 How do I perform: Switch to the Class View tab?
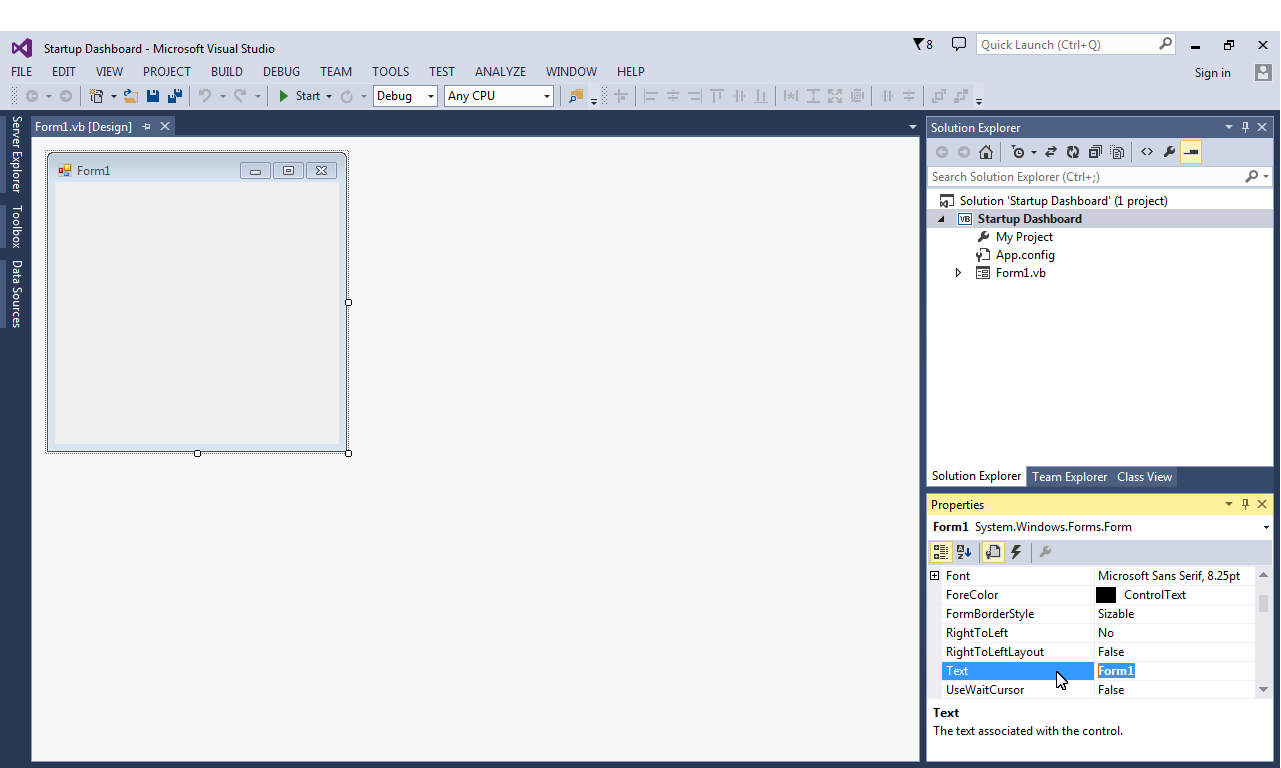1144,477
